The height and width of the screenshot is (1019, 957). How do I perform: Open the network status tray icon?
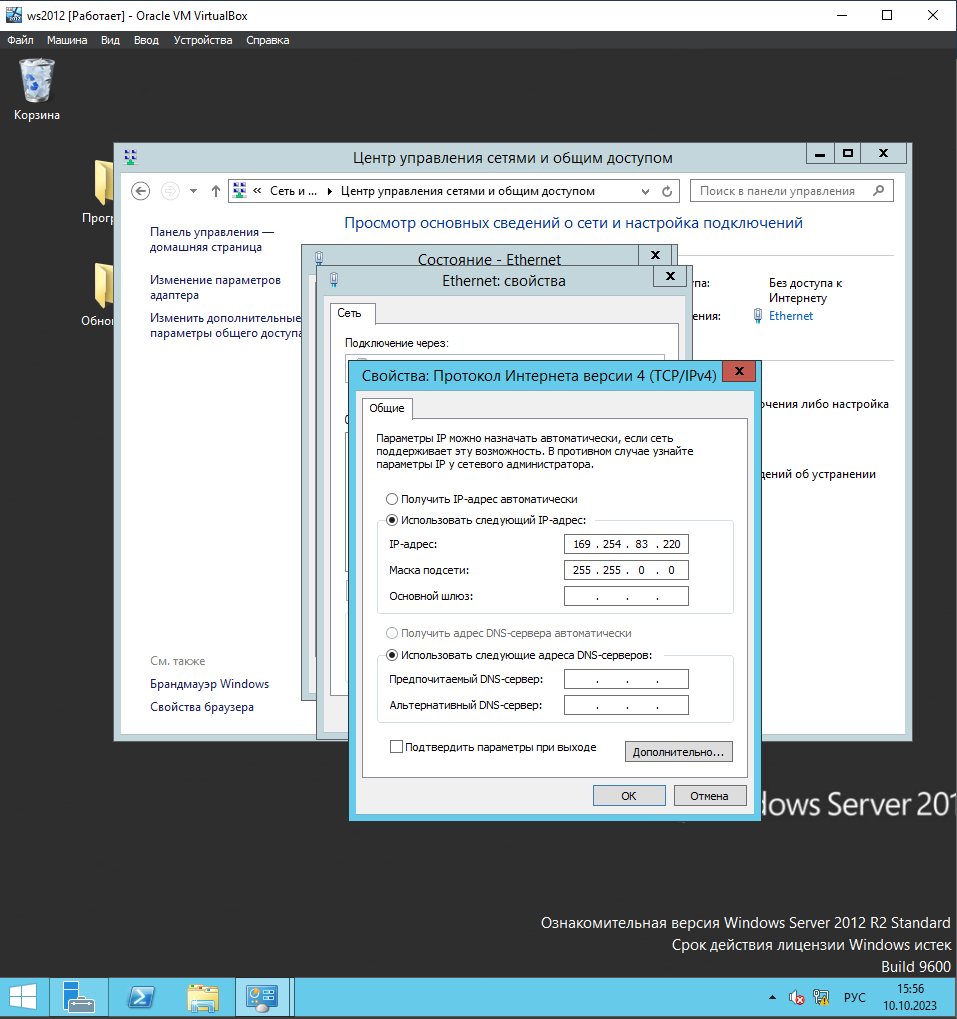click(x=821, y=998)
